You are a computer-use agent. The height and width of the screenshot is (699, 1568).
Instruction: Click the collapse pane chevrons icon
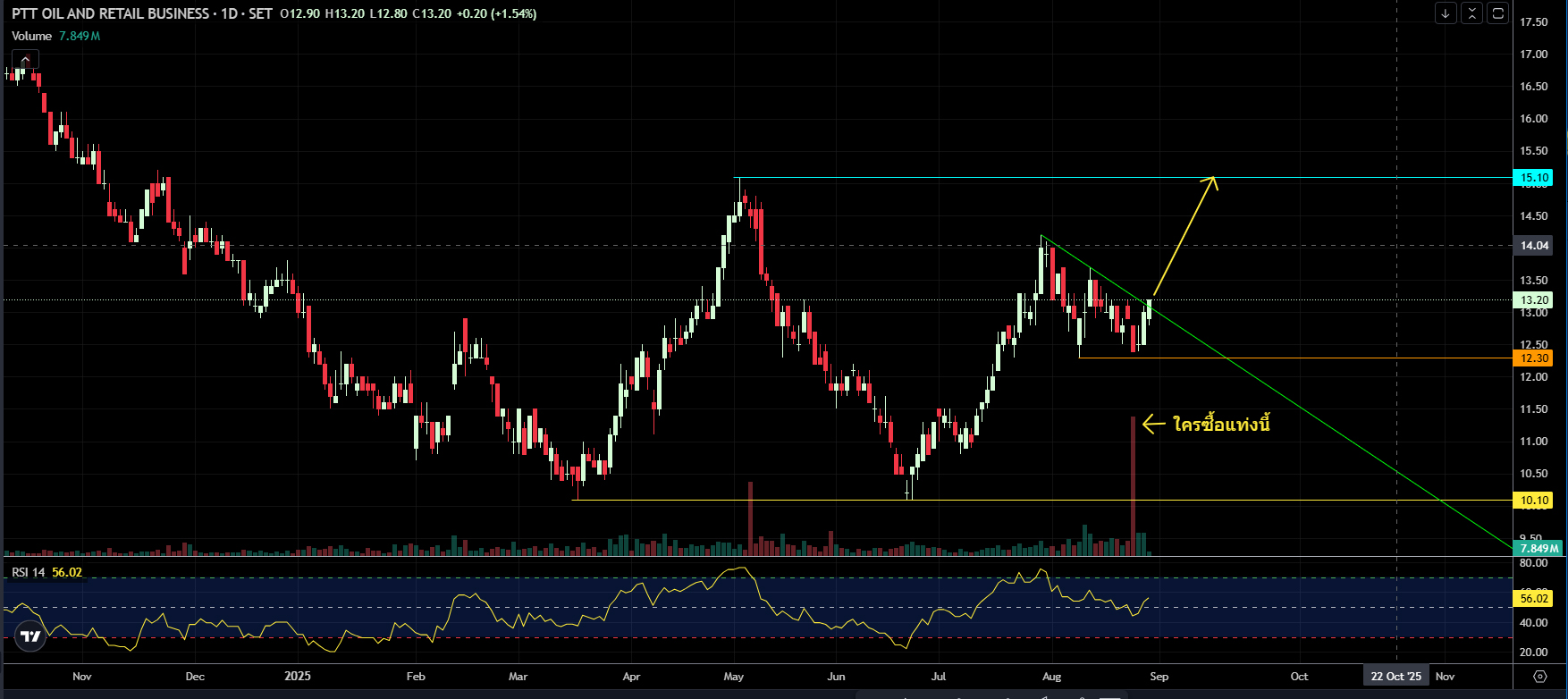[1471, 13]
